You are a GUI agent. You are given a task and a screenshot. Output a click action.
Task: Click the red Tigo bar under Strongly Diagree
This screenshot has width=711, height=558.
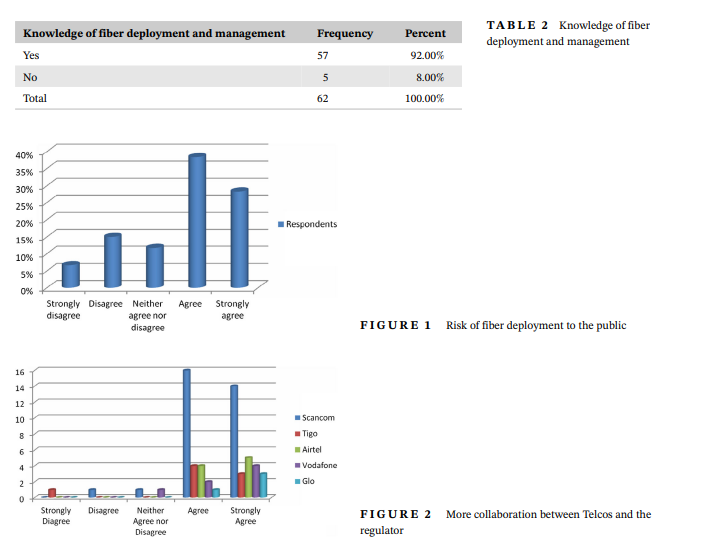pyautogui.click(x=52, y=493)
